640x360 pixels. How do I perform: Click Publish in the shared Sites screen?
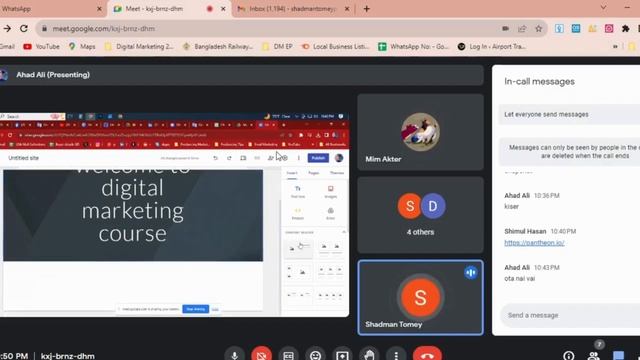coord(318,158)
